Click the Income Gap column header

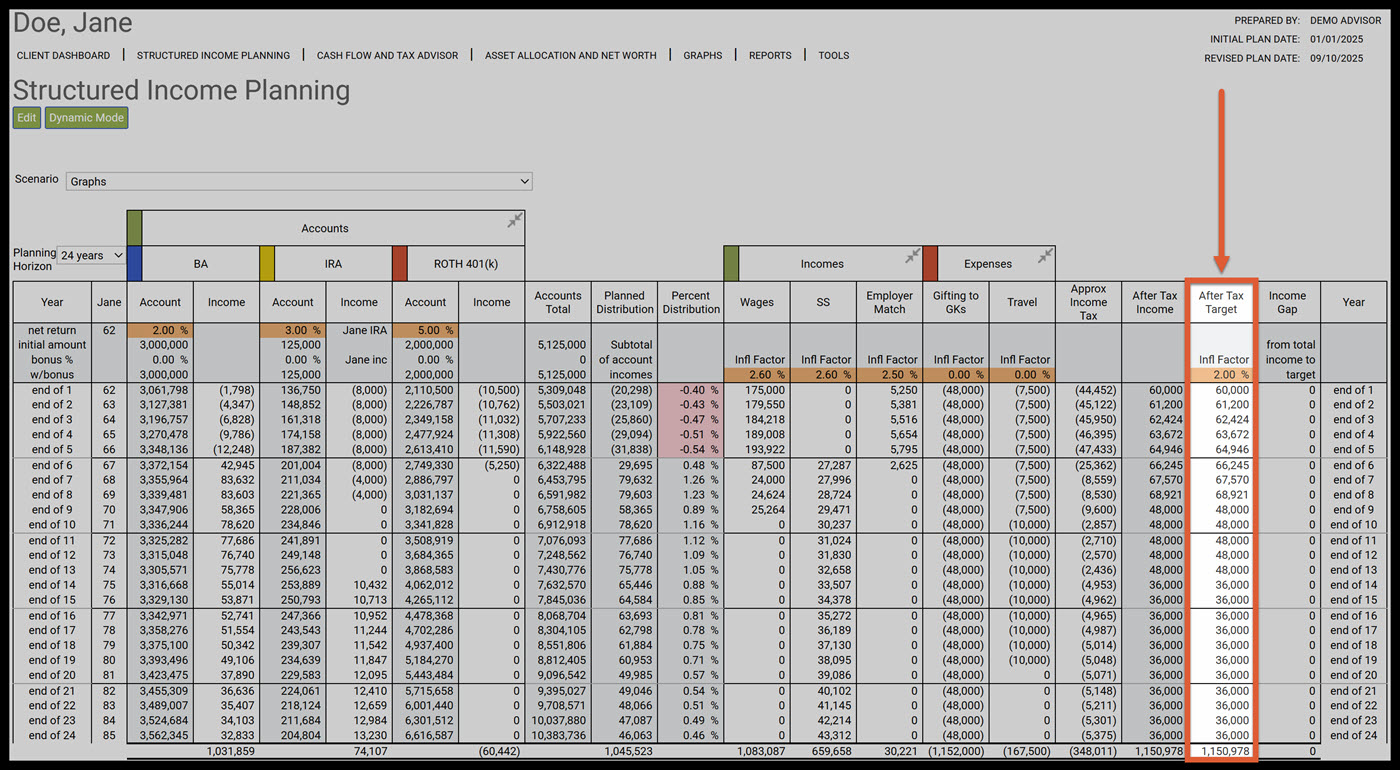tap(1287, 302)
